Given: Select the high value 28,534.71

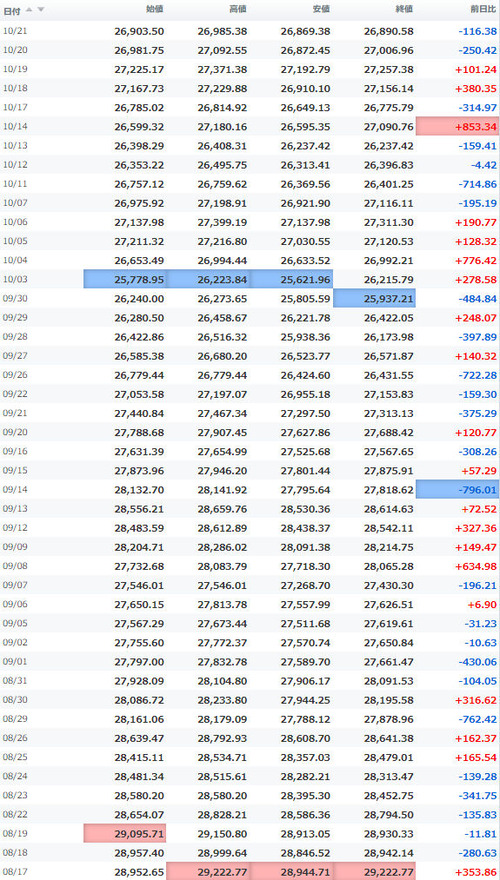Looking at the screenshot, I should [x=222, y=757].
